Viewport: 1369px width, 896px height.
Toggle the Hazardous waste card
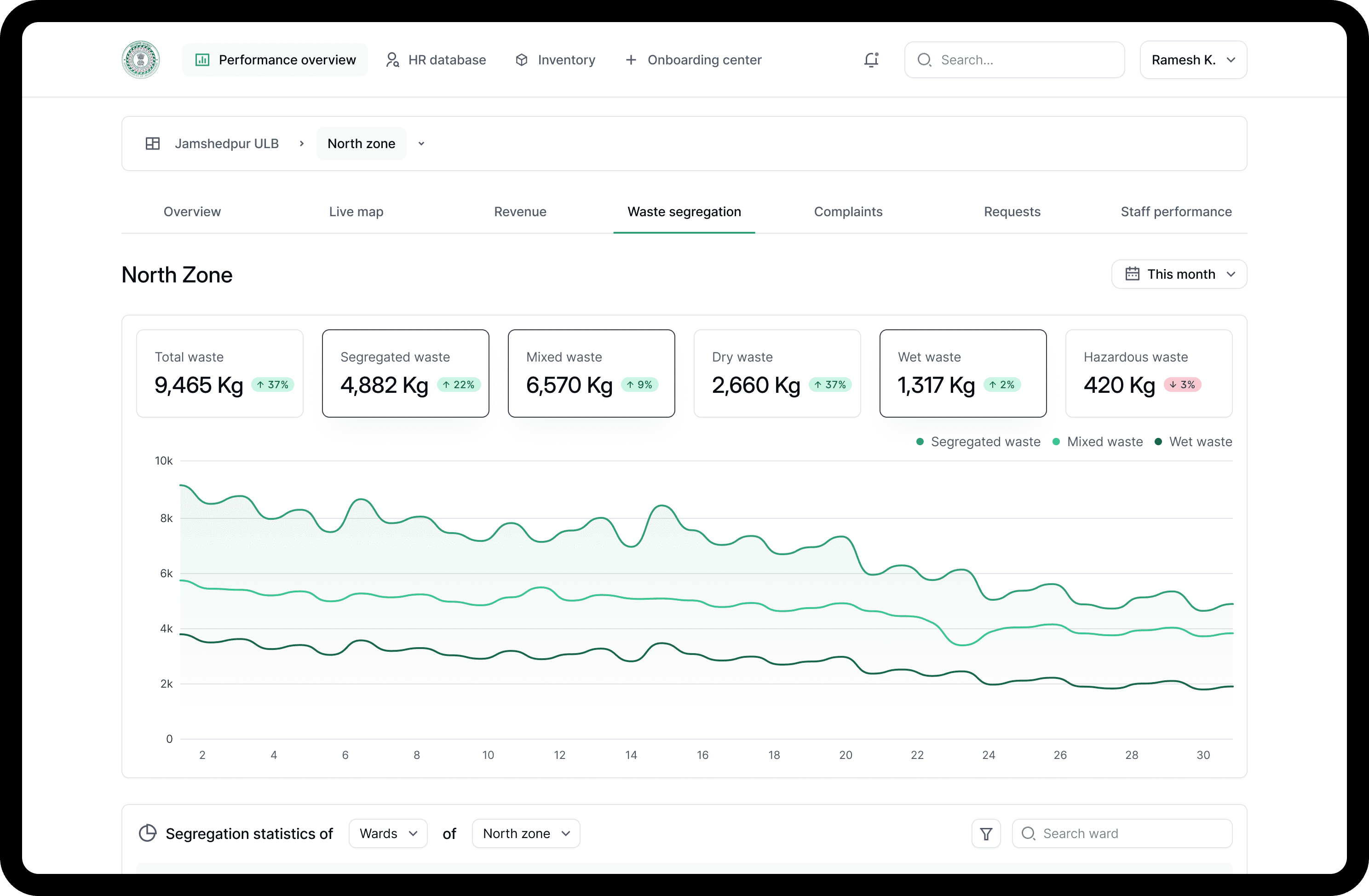coord(1148,373)
